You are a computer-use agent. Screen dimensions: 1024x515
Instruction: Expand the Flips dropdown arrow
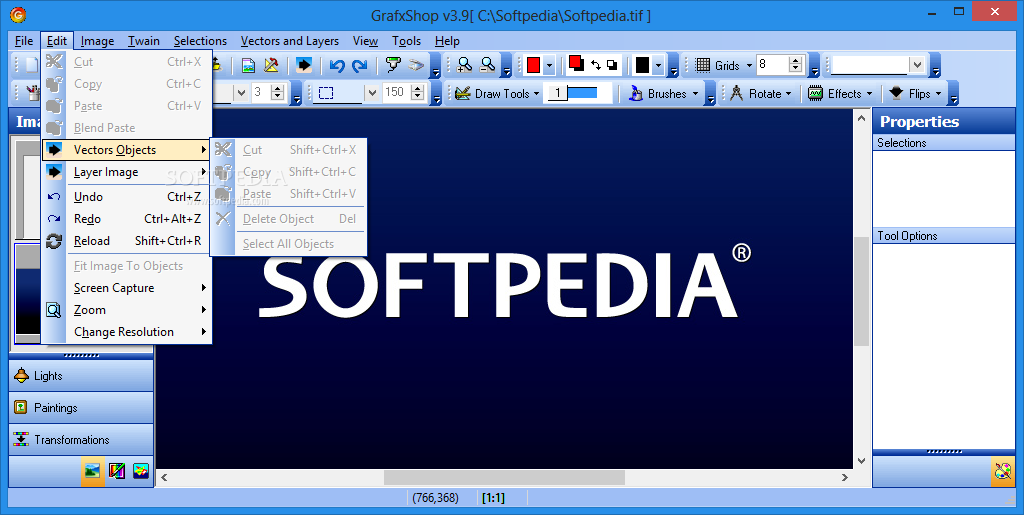point(938,94)
